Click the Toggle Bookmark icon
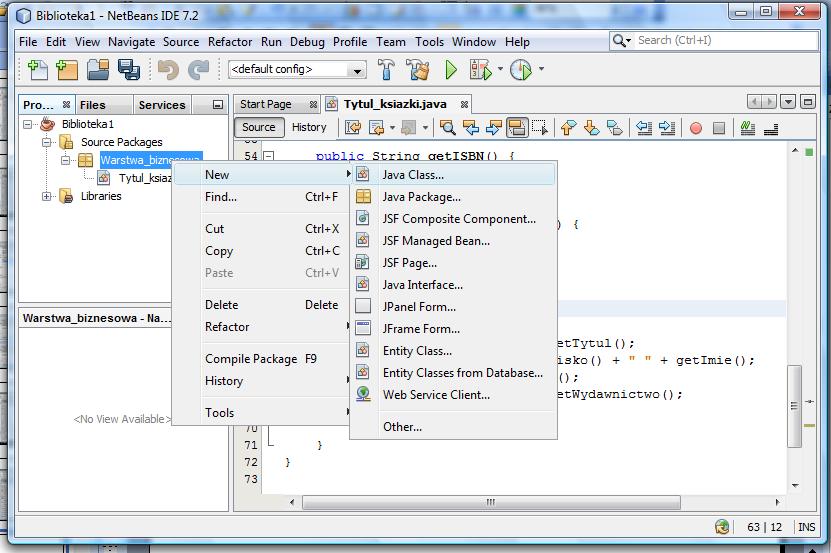The height and width of the screenshot is (553, 831). point(615,128)
